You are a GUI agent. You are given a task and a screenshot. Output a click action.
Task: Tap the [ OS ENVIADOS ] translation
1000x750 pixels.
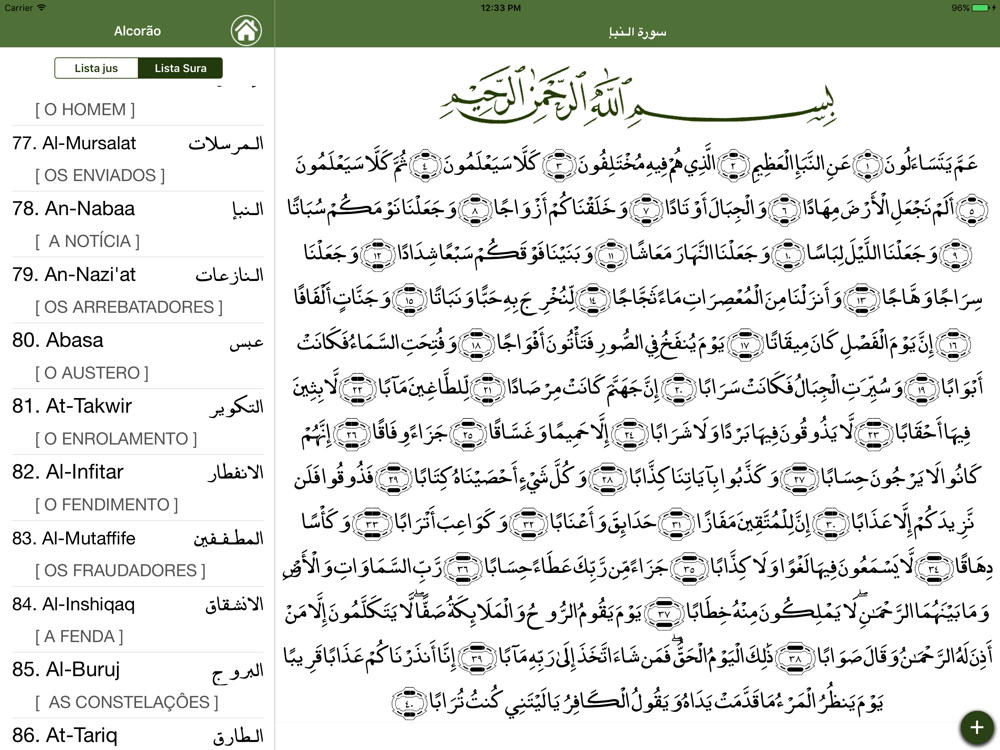click(100, 175)
